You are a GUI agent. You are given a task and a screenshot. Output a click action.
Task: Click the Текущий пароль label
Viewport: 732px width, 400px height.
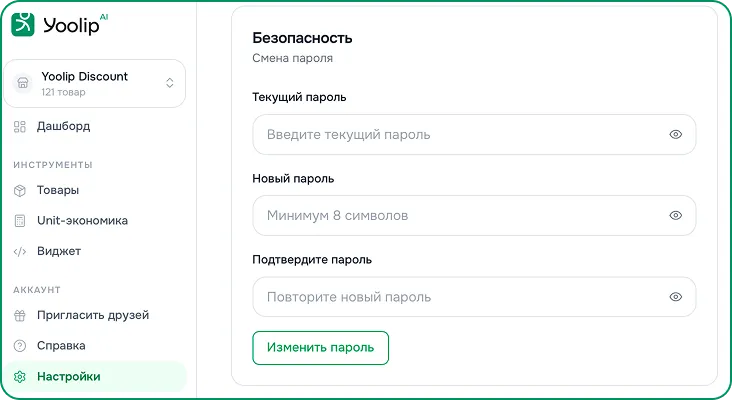click(299, 98)
